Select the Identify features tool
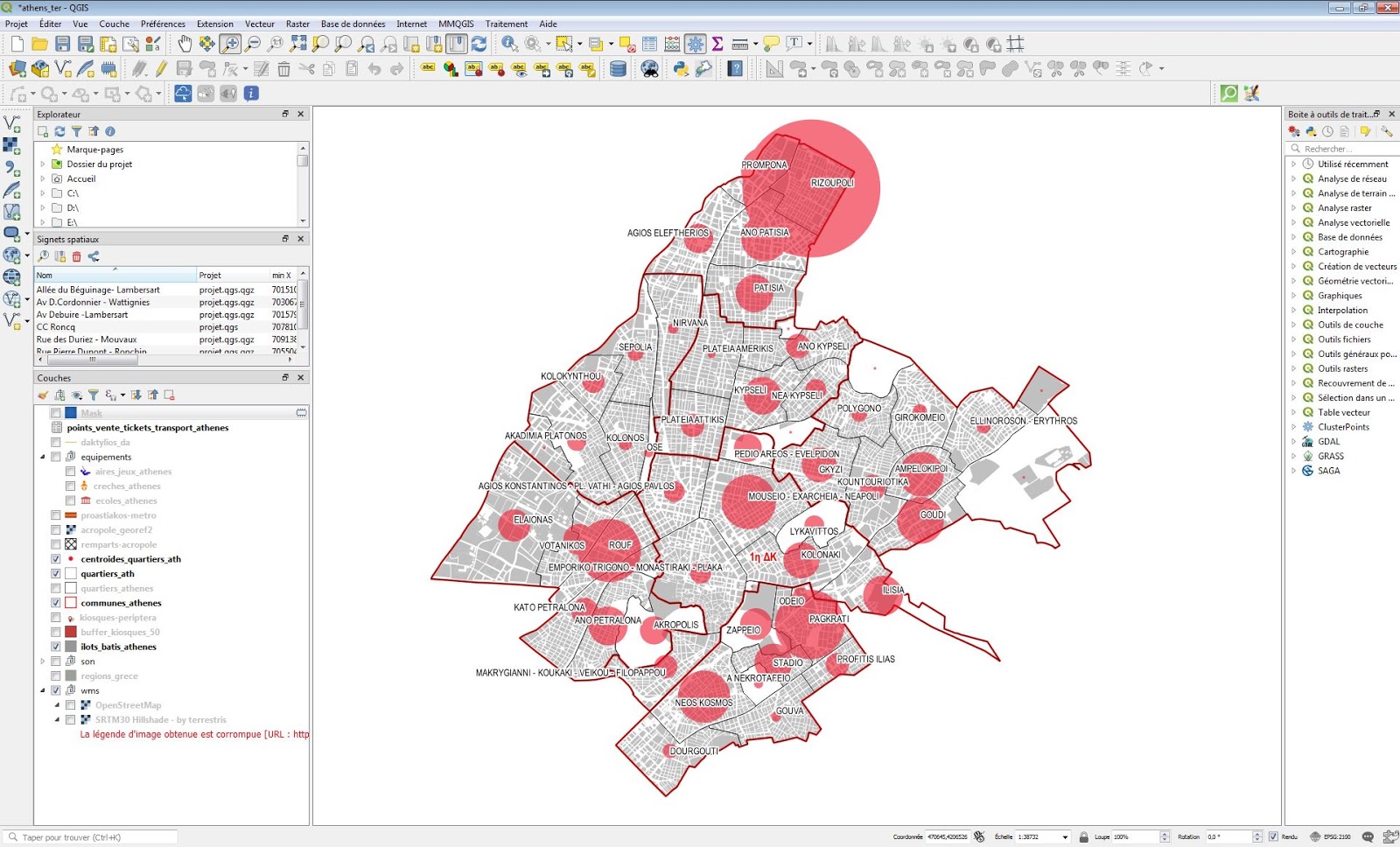 (509, 44)
